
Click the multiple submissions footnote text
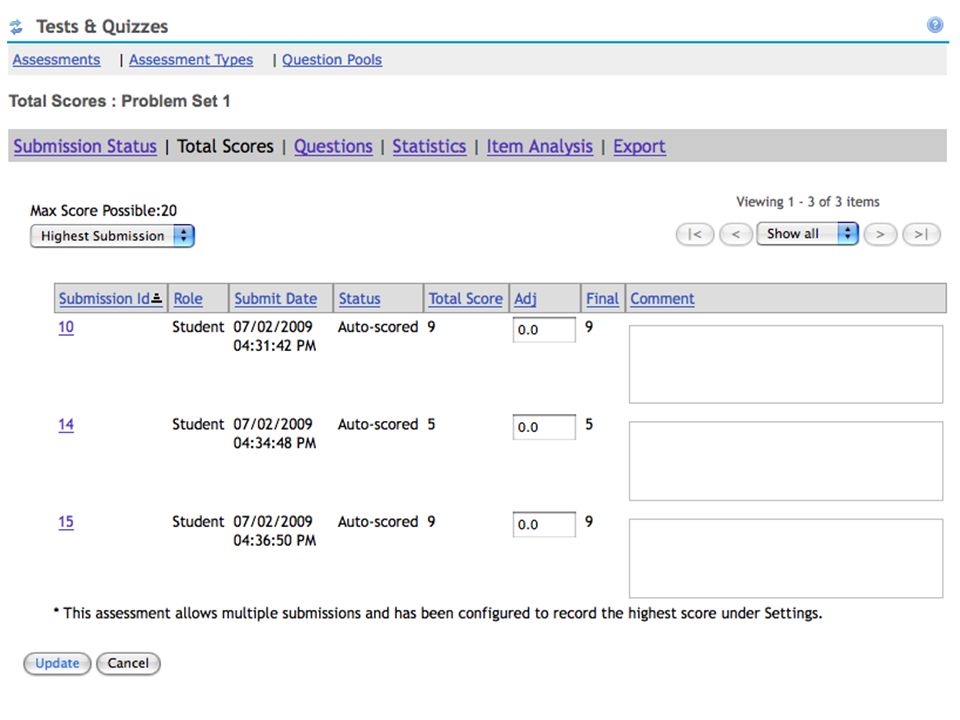(x=438, y=613)
